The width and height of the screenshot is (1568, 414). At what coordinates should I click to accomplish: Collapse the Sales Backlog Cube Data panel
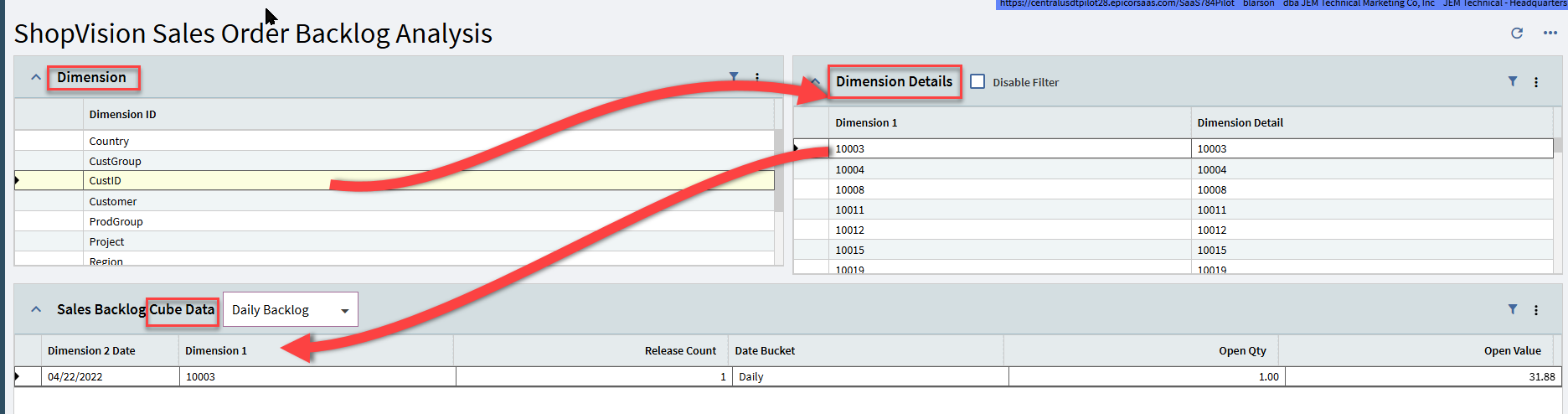pos(36,309)
